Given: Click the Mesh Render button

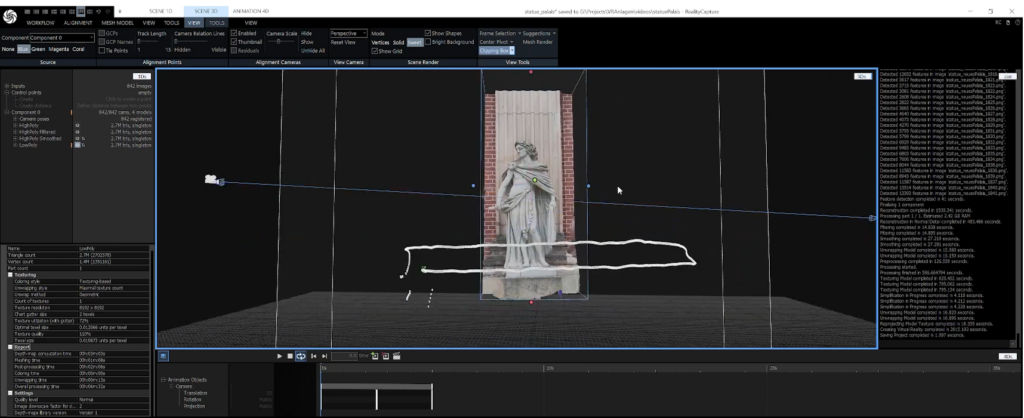Looking at the screenshot, I should [x=537, y=42].
